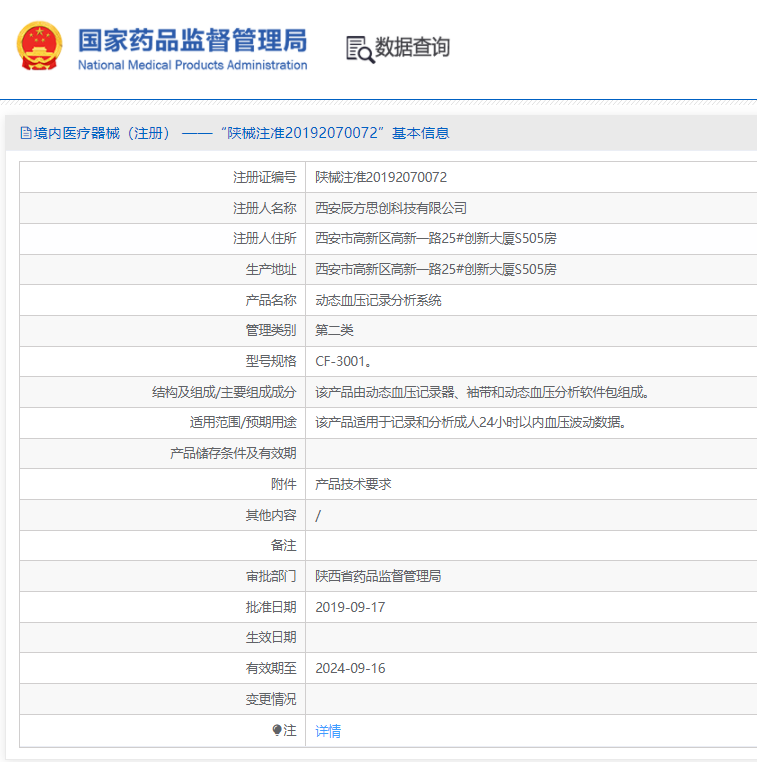Click the lightbulb icon beside 注
The image size is (757, 762).
277,730
